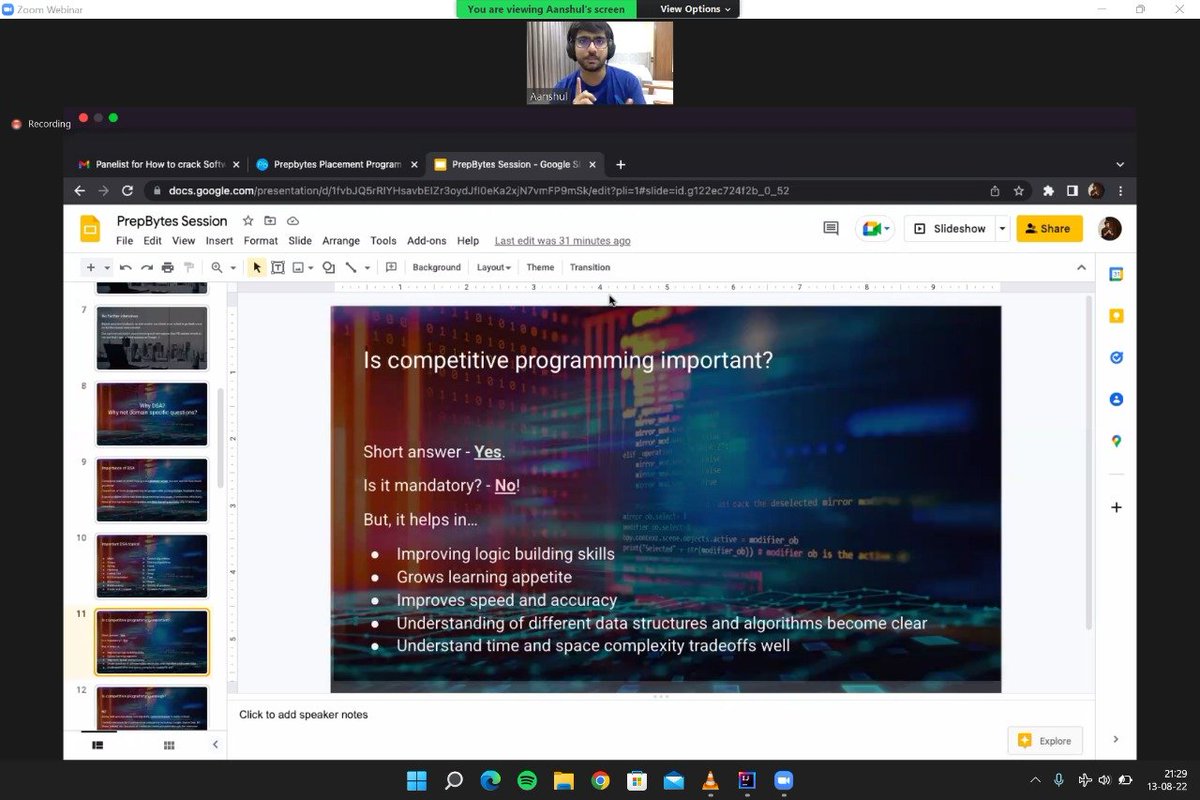The width and height of the screenshot is (1200, 800).
Task: Open the Google Meet call dropdown
Action: [874, 229]
